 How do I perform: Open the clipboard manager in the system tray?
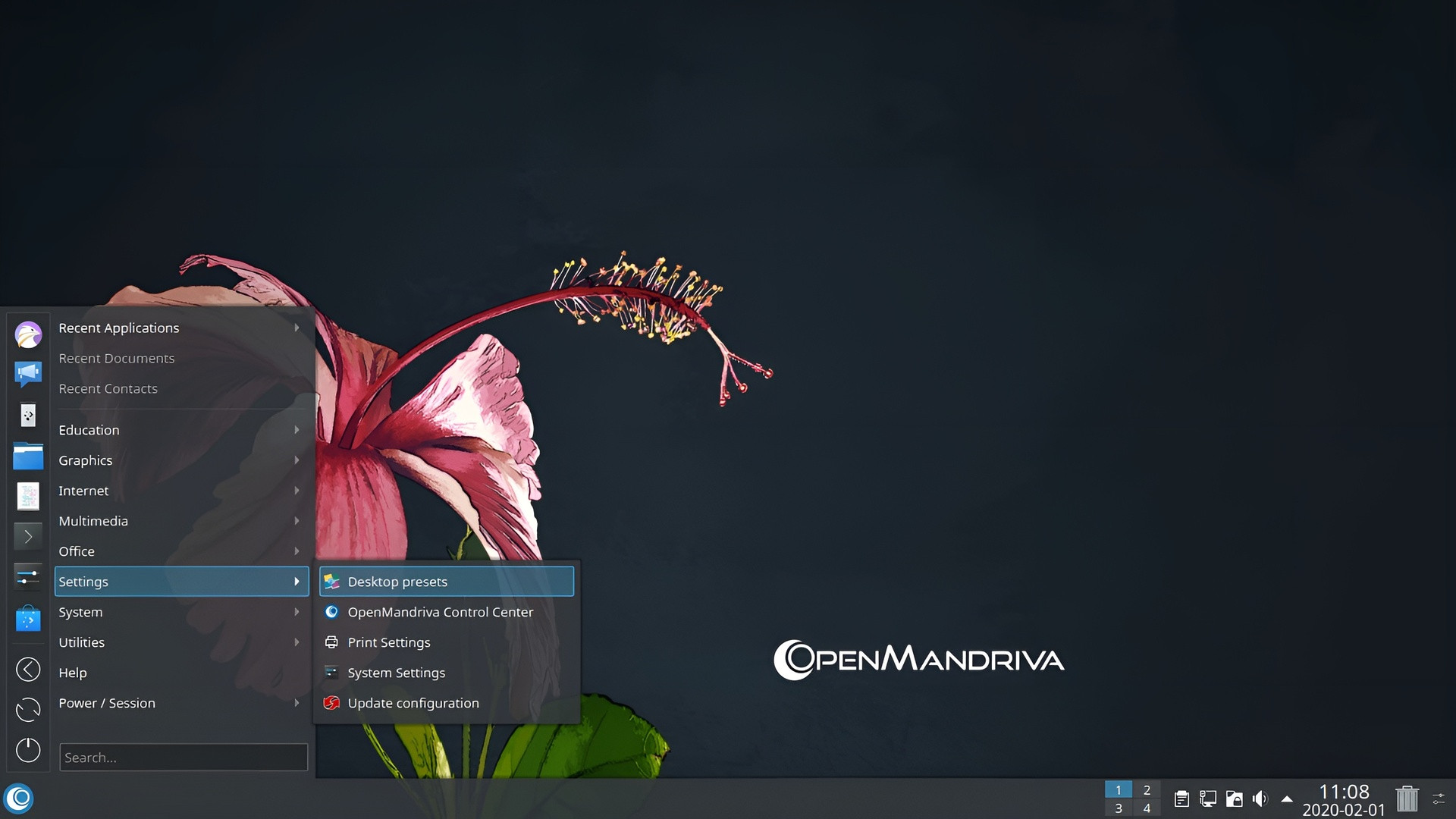tap(1181, 798)
